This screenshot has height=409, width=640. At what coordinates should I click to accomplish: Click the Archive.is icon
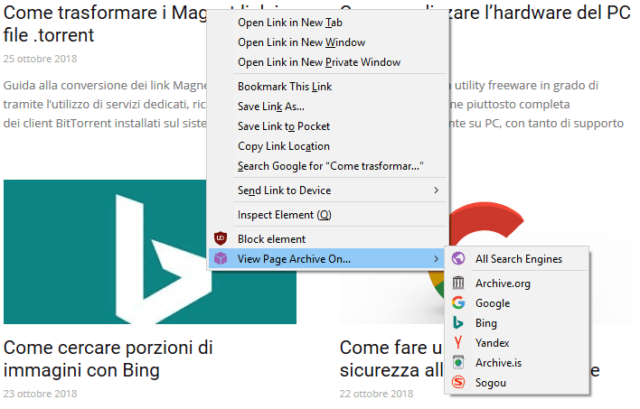pos(458,363)
